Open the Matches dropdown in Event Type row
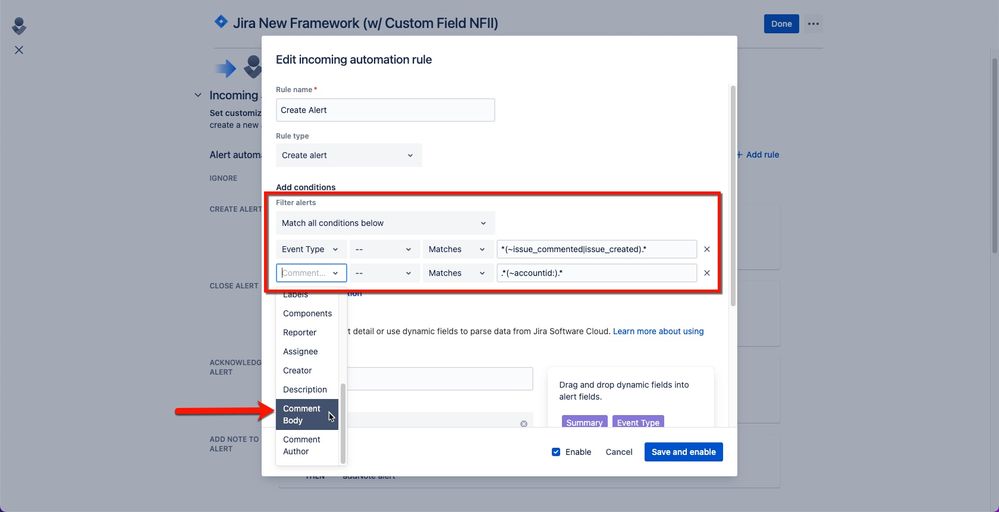The width and height of the screenshot is (999, 512). click(x=457, y=250)
